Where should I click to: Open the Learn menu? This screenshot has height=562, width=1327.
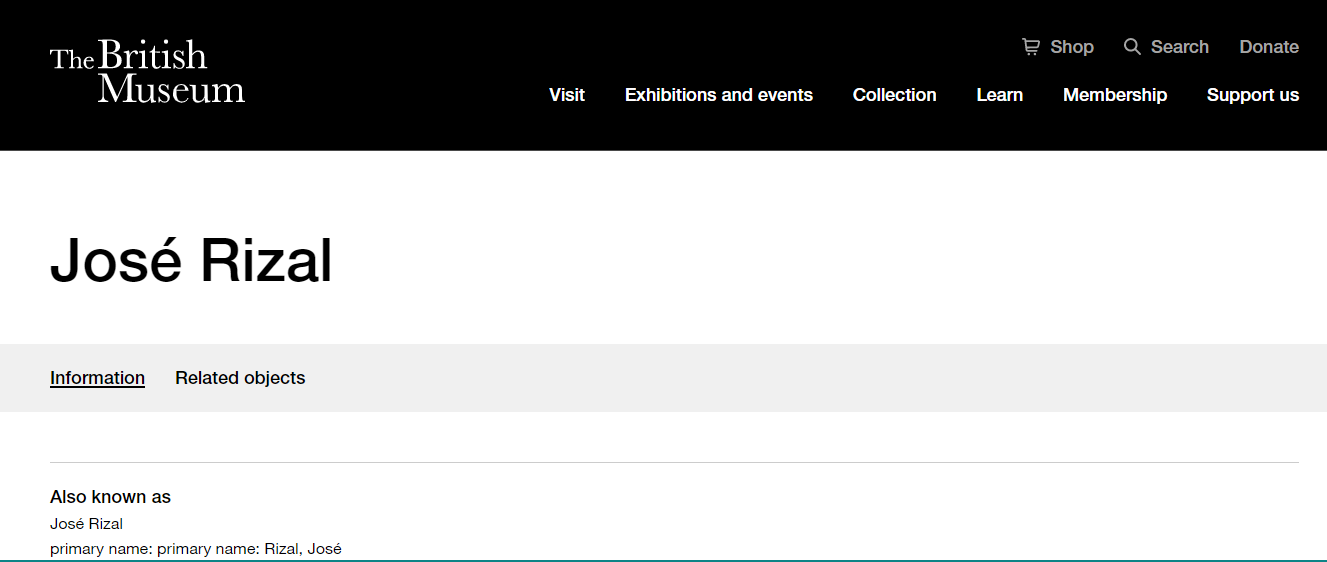1000,95
